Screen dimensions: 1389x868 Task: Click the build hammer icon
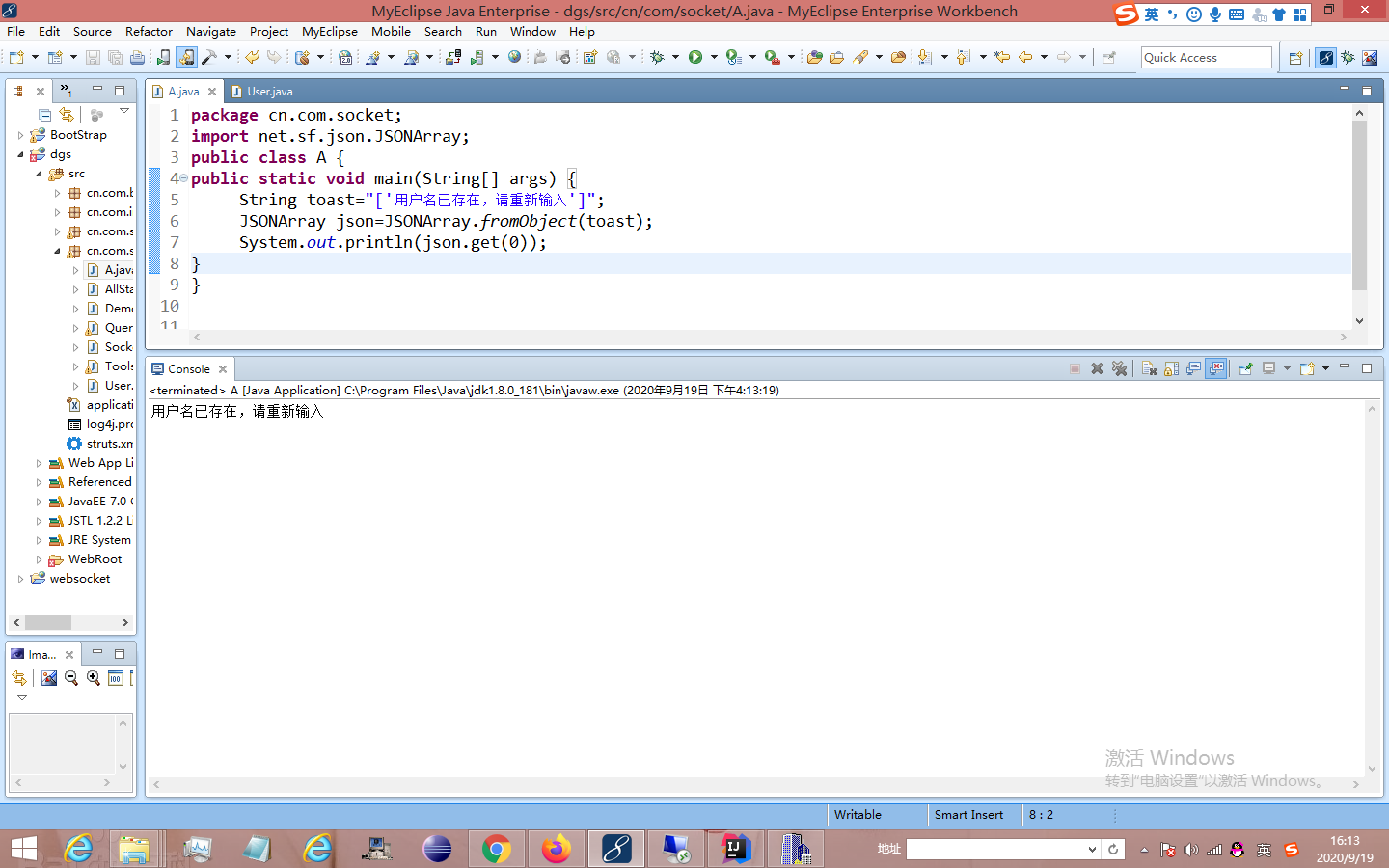coord(208,58)
